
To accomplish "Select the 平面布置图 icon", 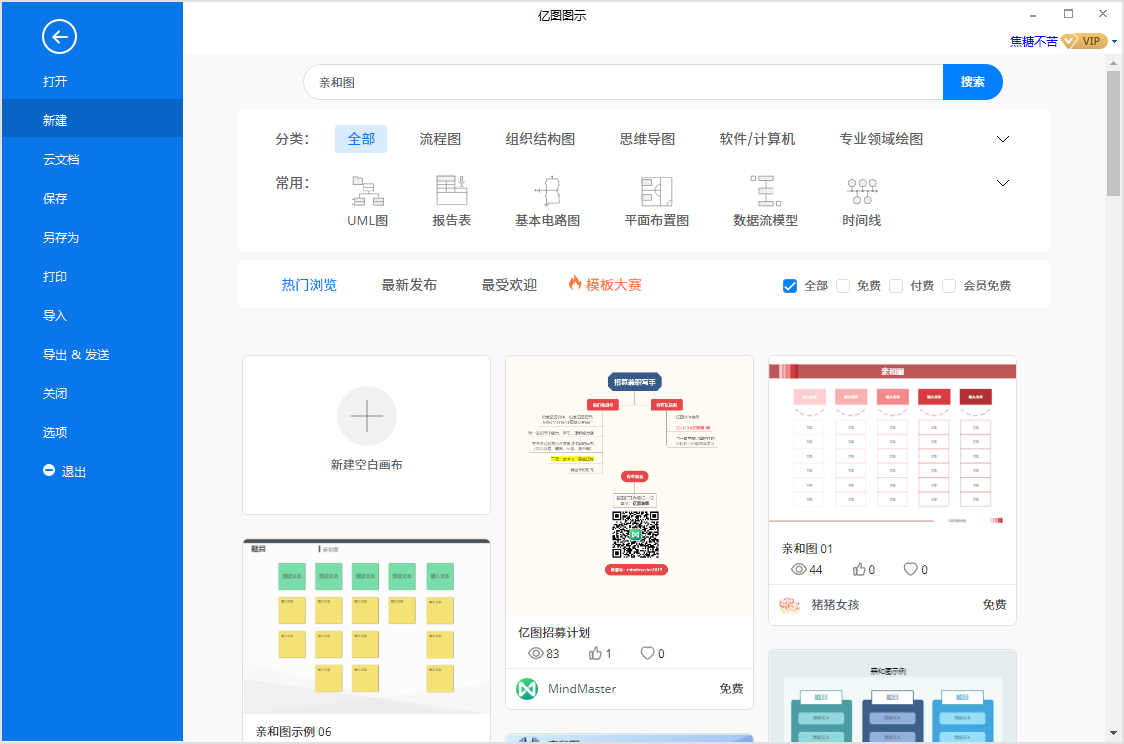I will click(x=656, y=190).
